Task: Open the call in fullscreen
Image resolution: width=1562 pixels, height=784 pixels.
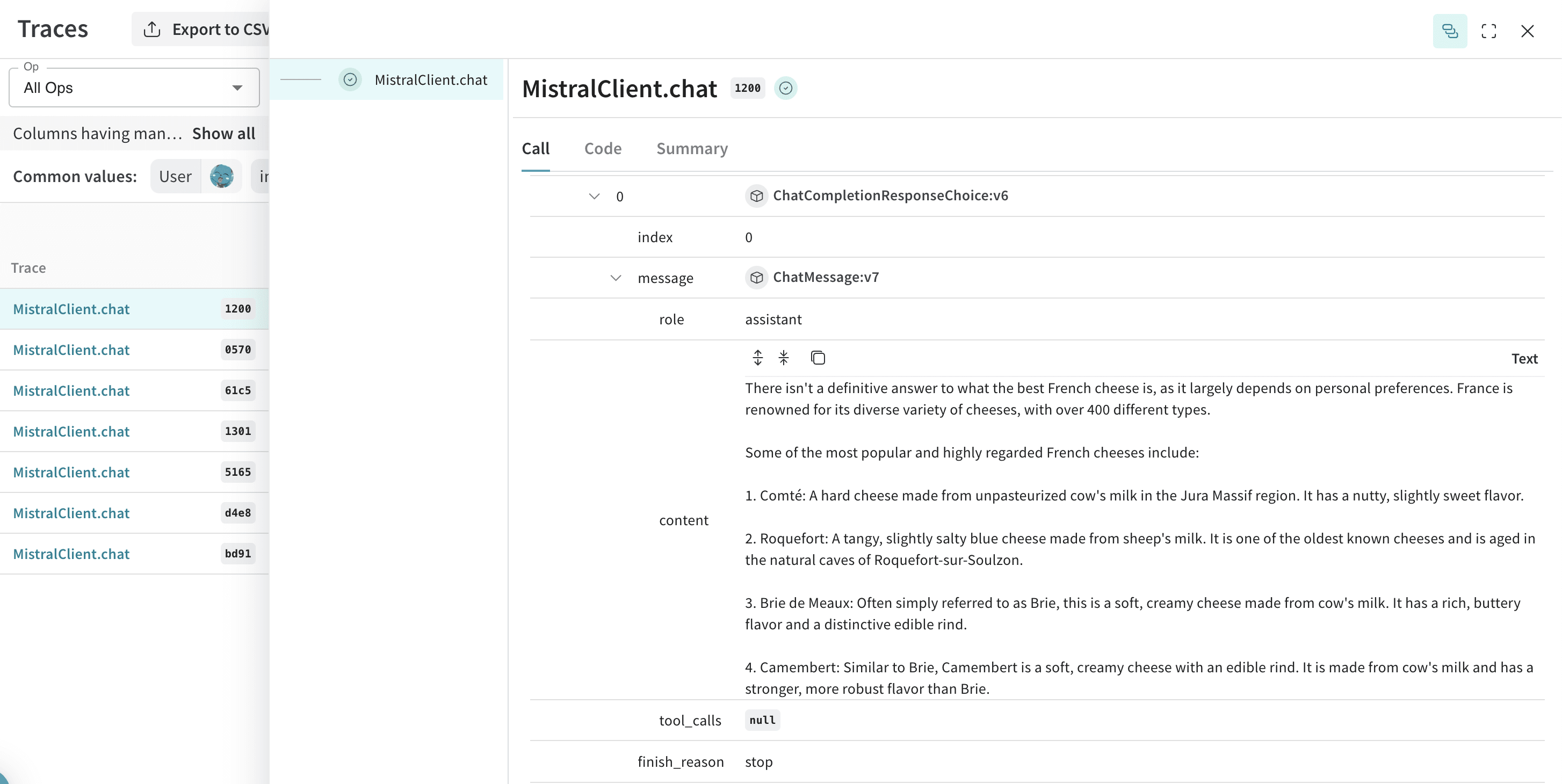Action: (1488, 31)
